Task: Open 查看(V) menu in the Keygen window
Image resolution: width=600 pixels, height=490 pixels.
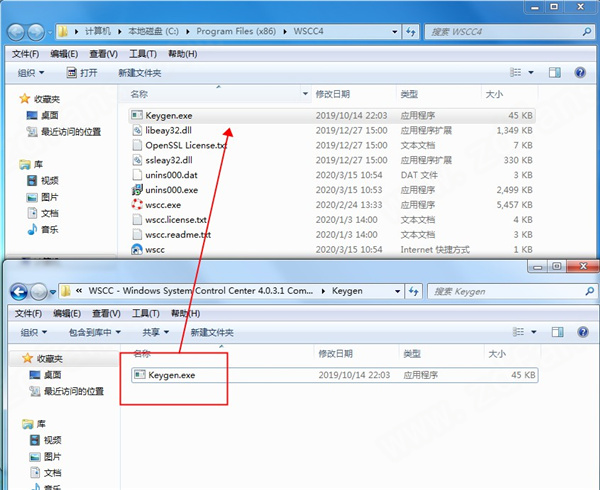Action: pyautogui.click(x=106, y=314)
